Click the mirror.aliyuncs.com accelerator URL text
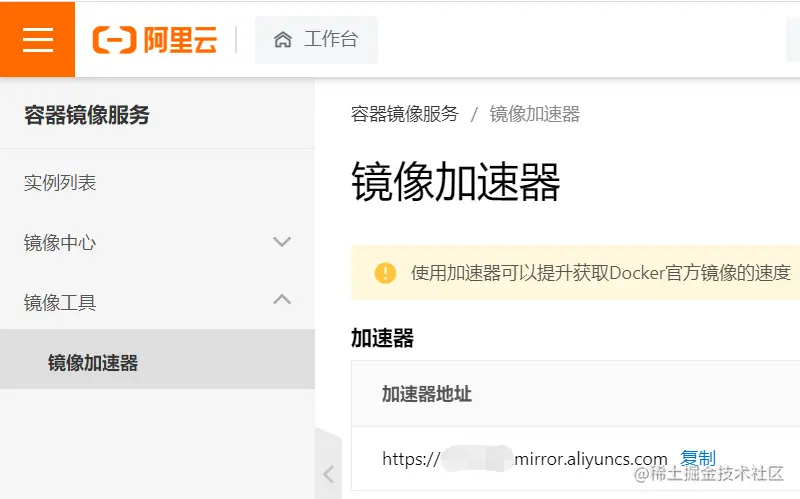Viewport: 800px width, 499px height. click(524, 459)
